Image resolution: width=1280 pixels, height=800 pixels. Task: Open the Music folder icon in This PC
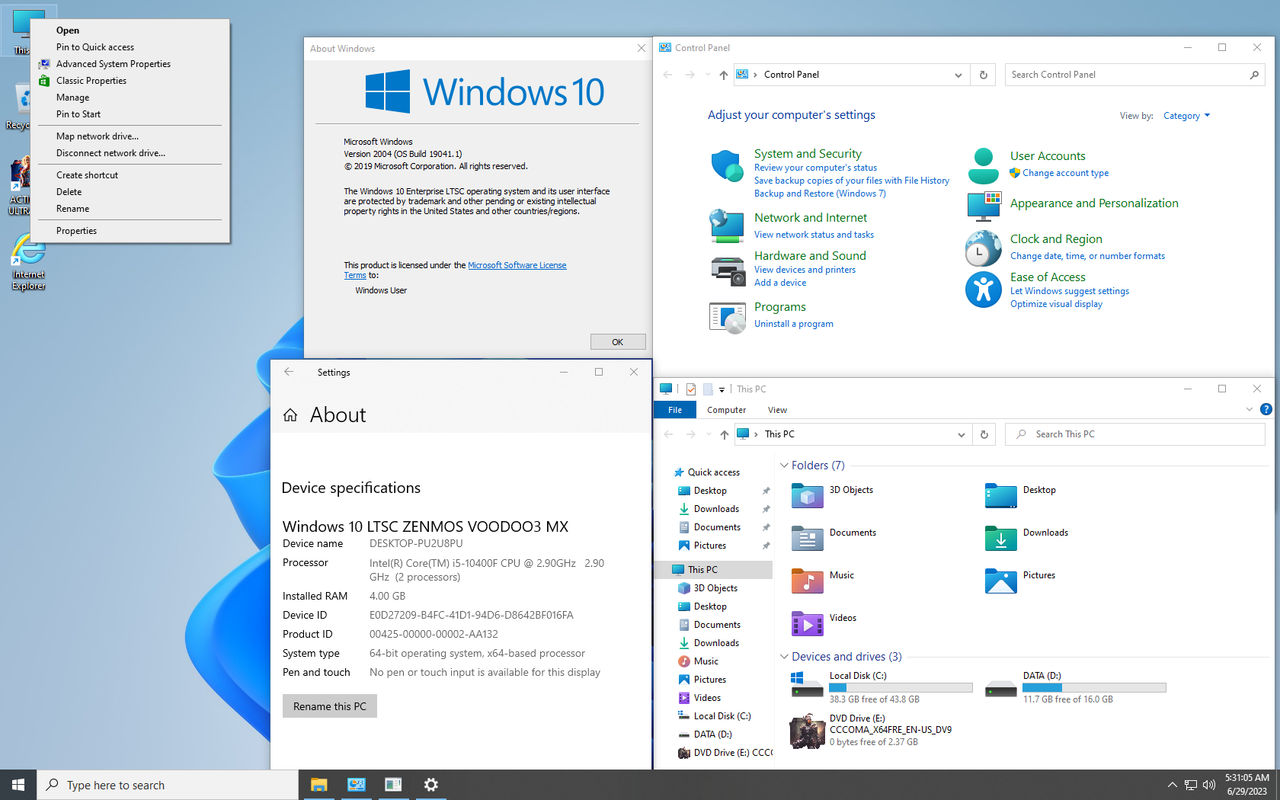click(807, 580)
